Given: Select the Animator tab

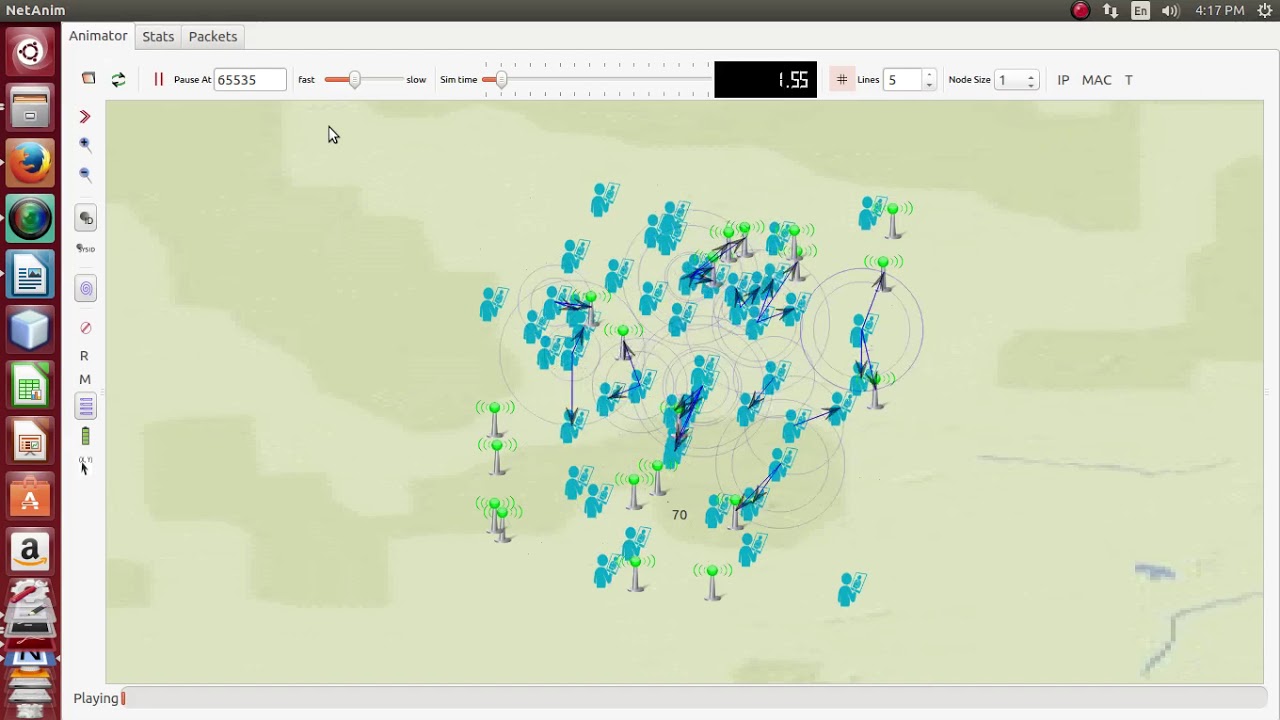Looking at the screenshot, I should (x=98, y=36).
